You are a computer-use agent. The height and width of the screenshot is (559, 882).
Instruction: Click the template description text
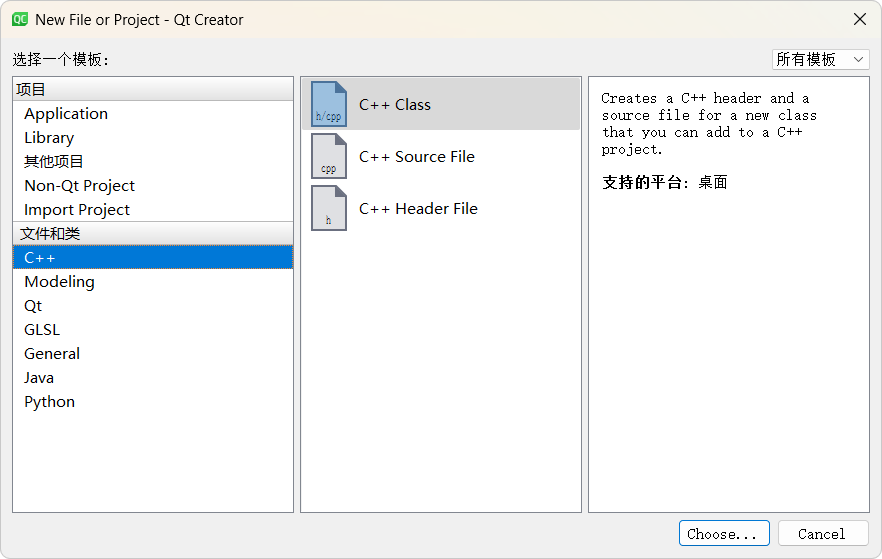(709, 124)
